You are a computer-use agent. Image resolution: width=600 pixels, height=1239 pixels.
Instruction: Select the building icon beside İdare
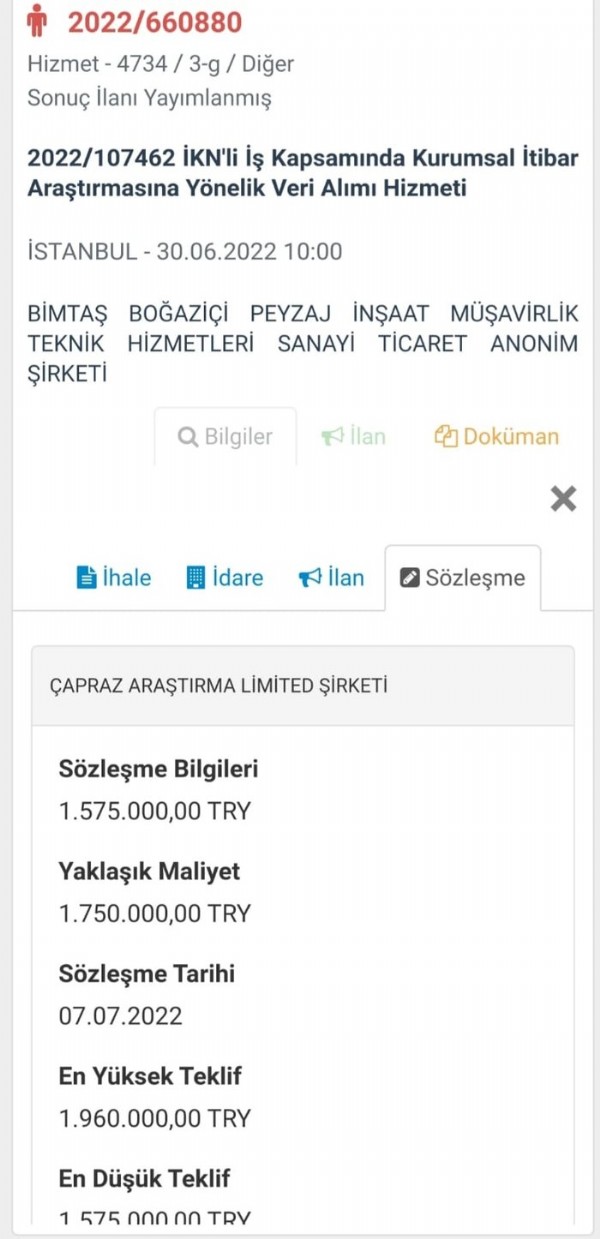point(194,577)
